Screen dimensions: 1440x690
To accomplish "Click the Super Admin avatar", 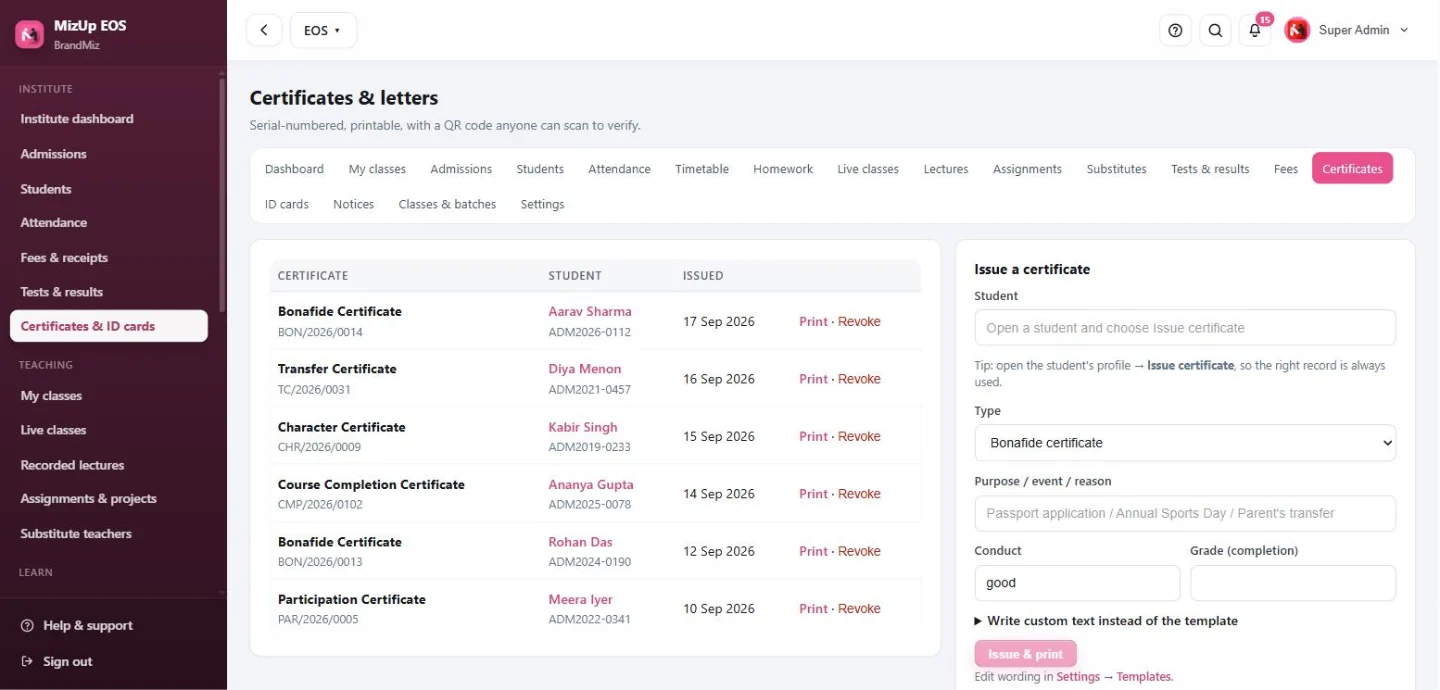I will point(1297,30).
